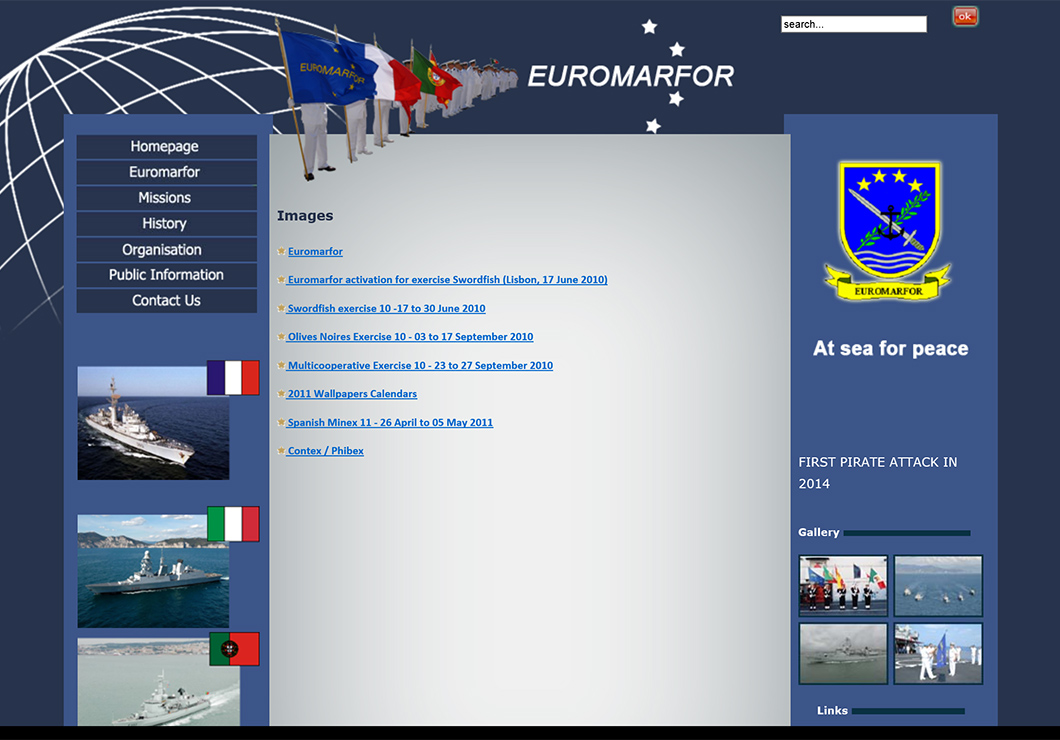This screenshot has height=740, width=1060.
Task: Open the Missions menu item
Action: point(166,198)
